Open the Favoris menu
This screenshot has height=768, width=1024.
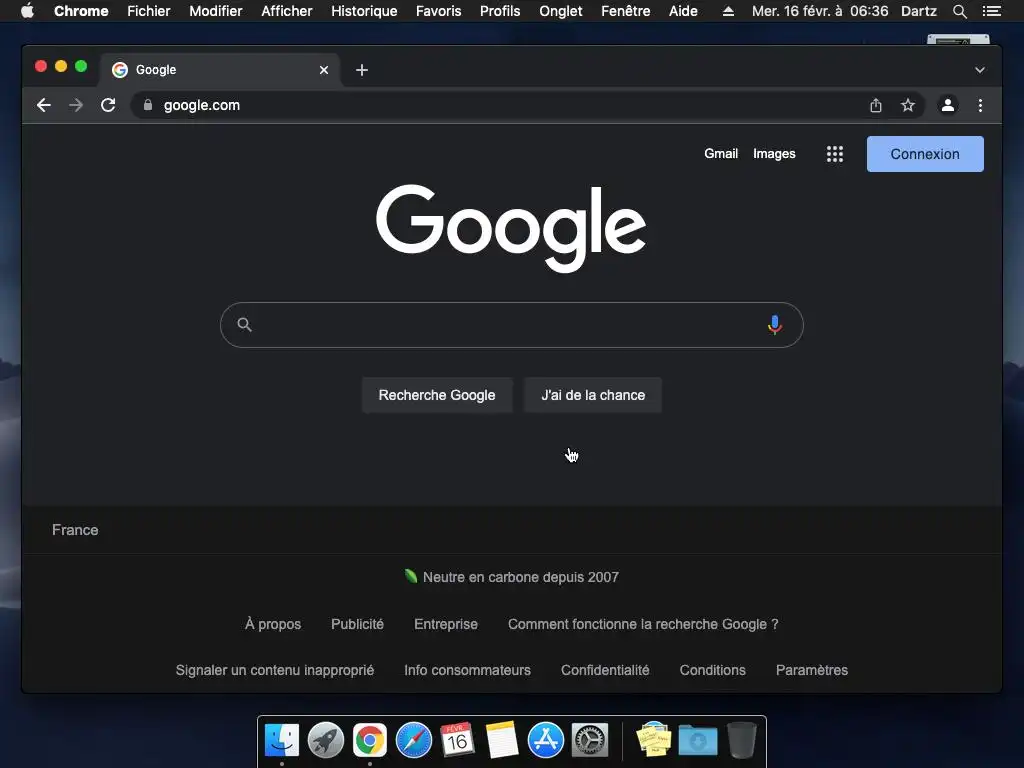438,11
